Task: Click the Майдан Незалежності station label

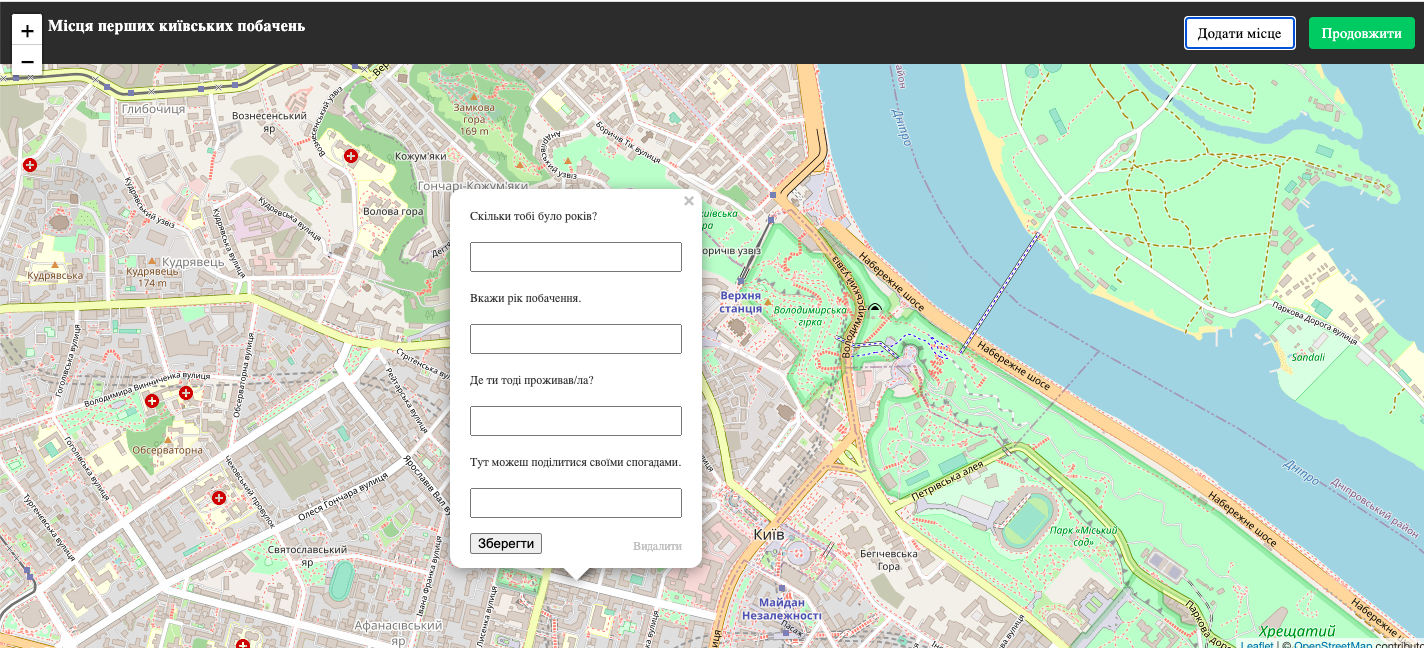Action: coord(781,609)
